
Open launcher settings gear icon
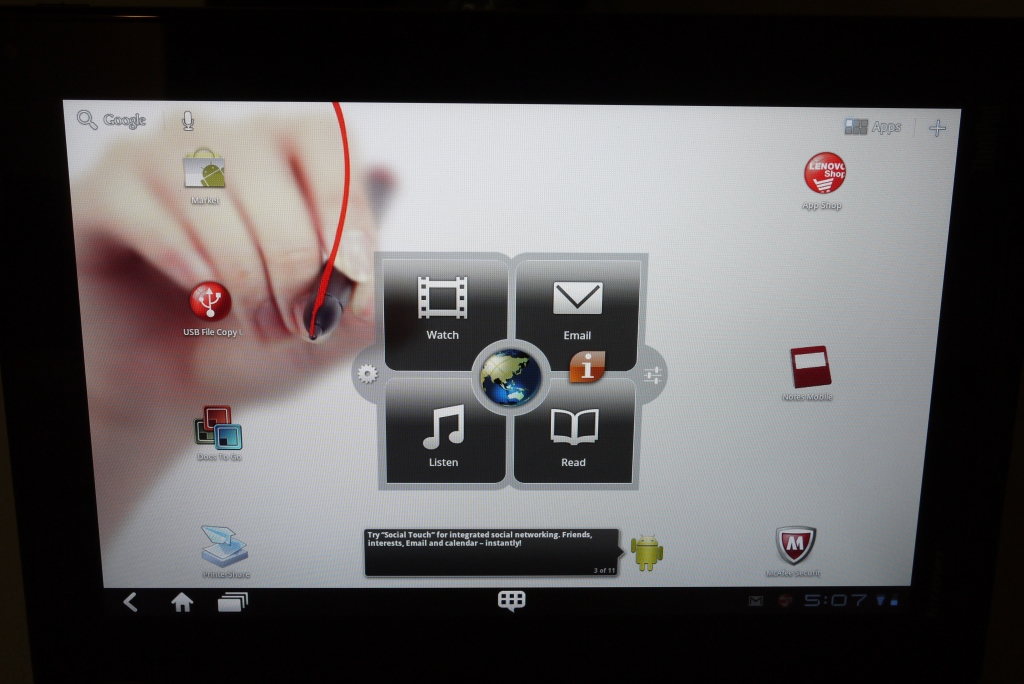(367, 374)
